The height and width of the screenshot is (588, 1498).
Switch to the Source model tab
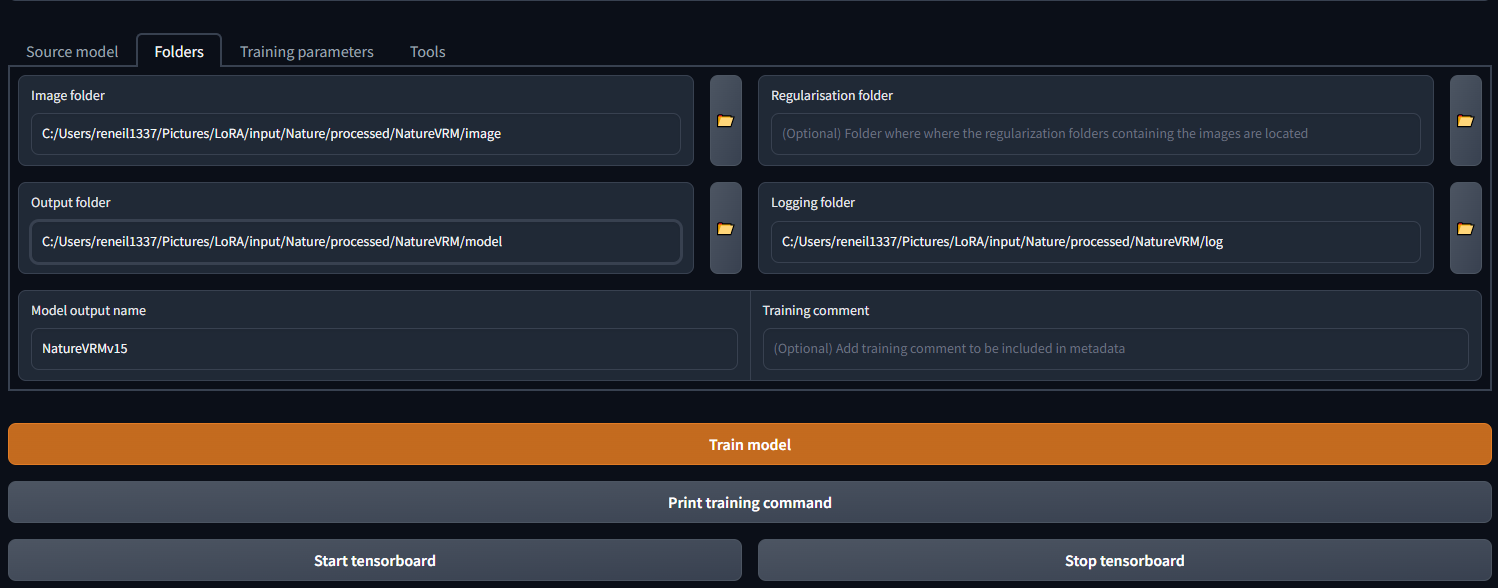(x=72, y=52)
